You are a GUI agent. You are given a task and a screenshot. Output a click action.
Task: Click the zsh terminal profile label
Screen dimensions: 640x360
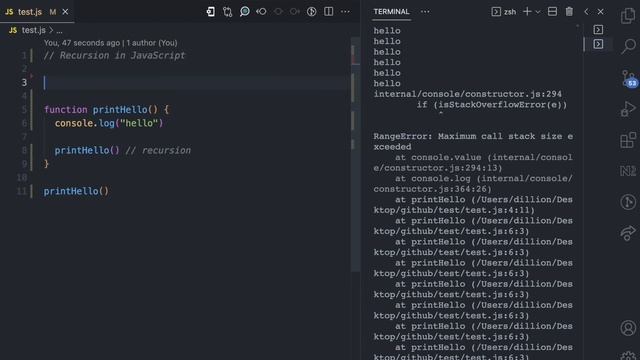pyautogui.click(x=510, y=12)
